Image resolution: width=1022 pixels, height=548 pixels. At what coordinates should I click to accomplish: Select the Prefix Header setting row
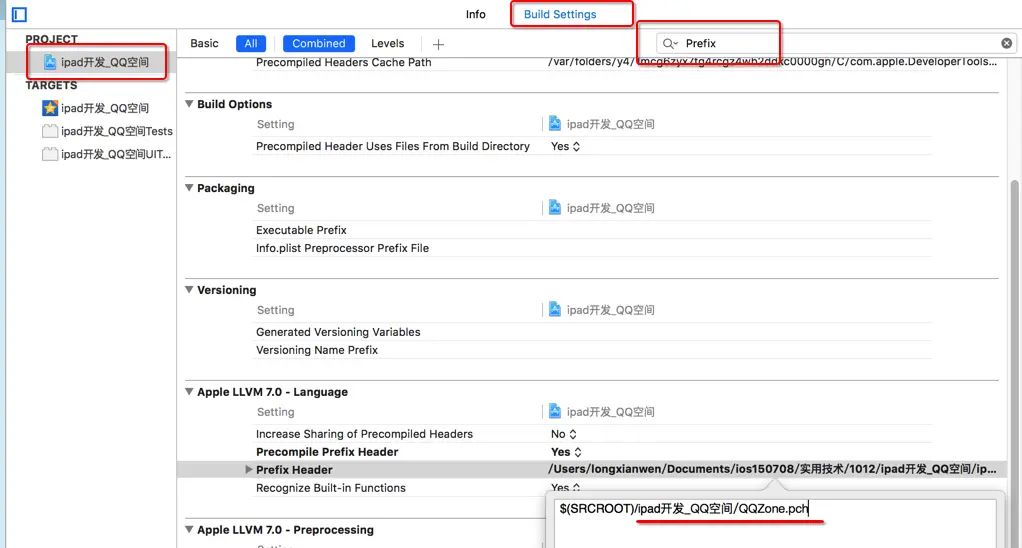click(x=591, y=469)
